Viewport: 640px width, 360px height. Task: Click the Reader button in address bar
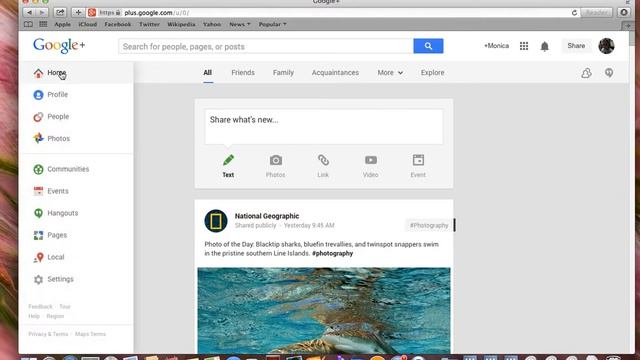click(597, 13)
